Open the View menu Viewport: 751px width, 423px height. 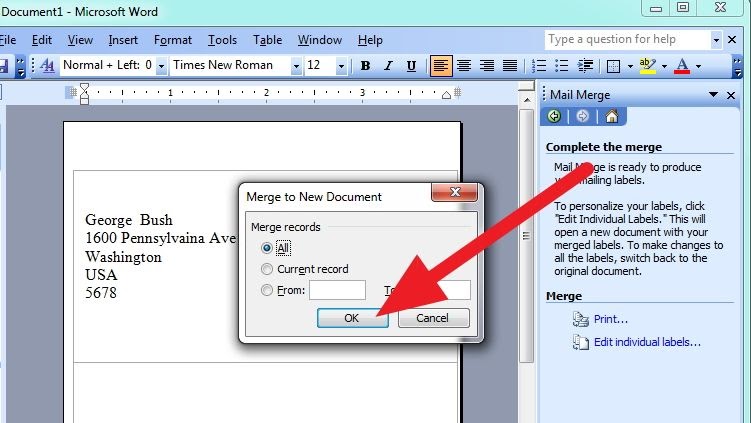(80, 40)
